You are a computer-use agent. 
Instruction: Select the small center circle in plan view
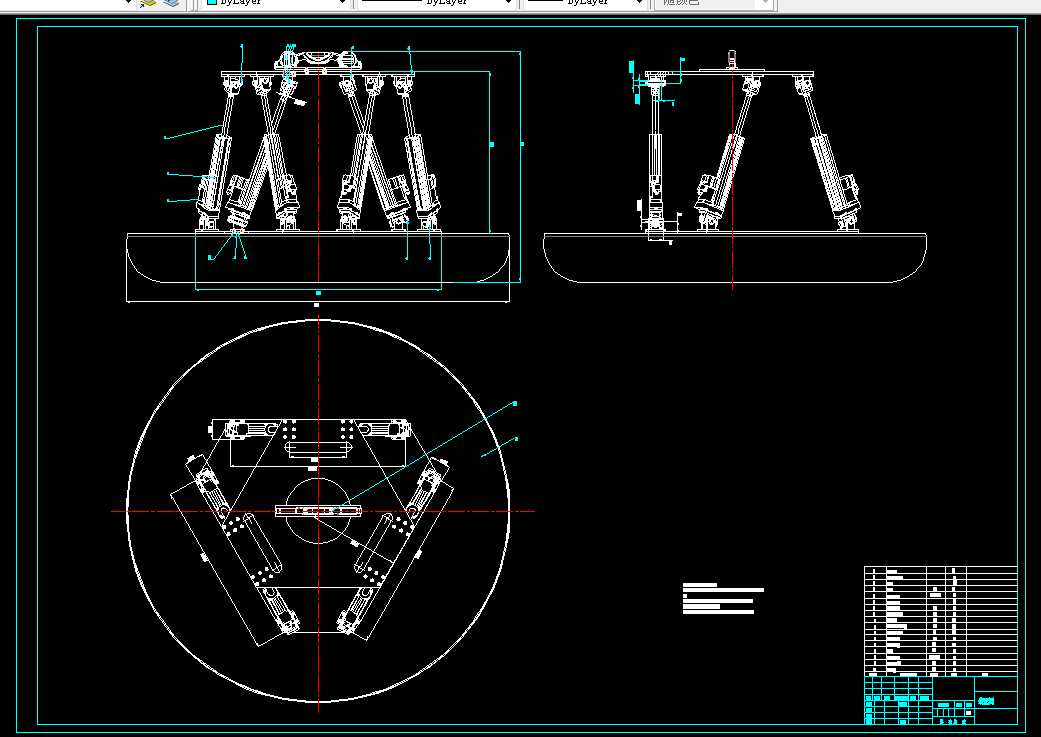coord(318,511)
